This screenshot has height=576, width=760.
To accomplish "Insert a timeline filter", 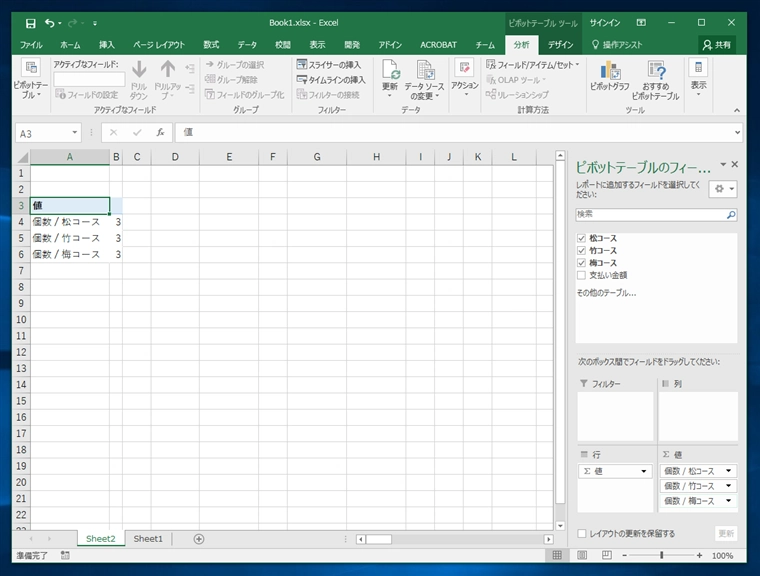I will [x=331, y=80].
